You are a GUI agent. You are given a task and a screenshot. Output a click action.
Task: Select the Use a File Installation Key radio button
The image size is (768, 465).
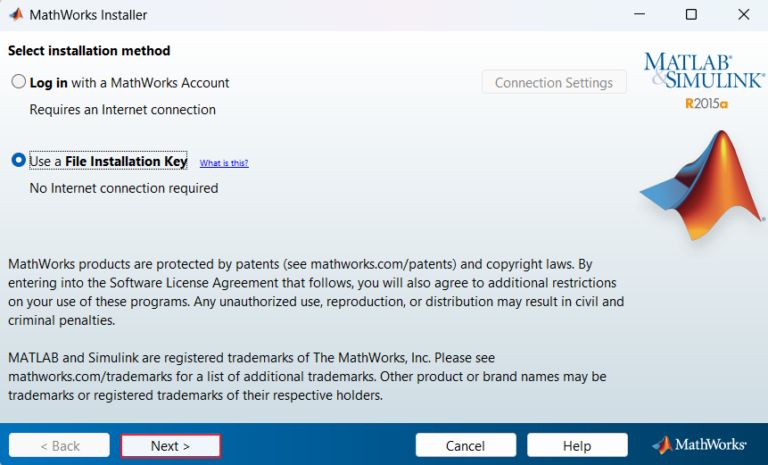tap(18, 161)
